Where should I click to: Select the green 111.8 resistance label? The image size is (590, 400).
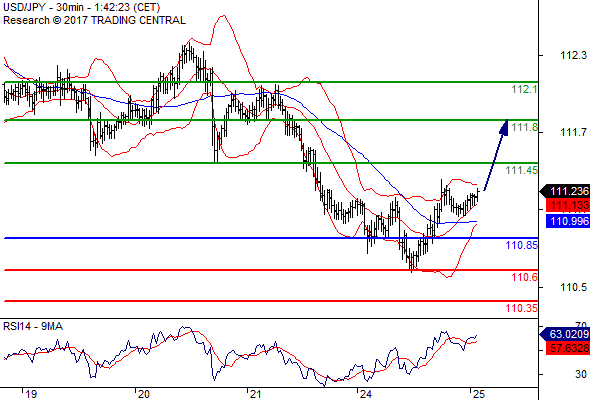[x=524, y=128]
